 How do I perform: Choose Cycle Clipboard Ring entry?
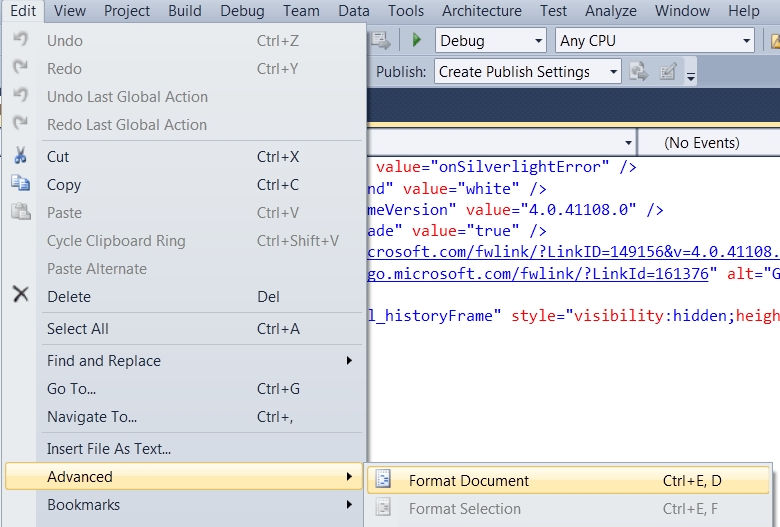click(x=184, y=241)
